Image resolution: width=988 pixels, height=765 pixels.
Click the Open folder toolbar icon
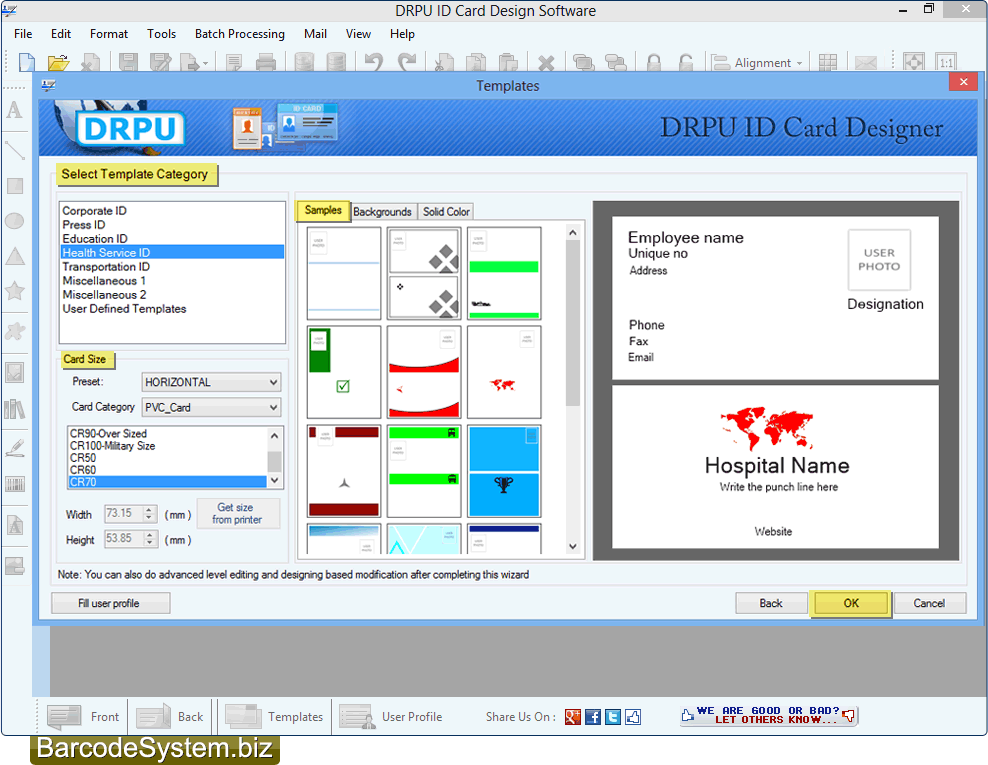tap(58, 62)
